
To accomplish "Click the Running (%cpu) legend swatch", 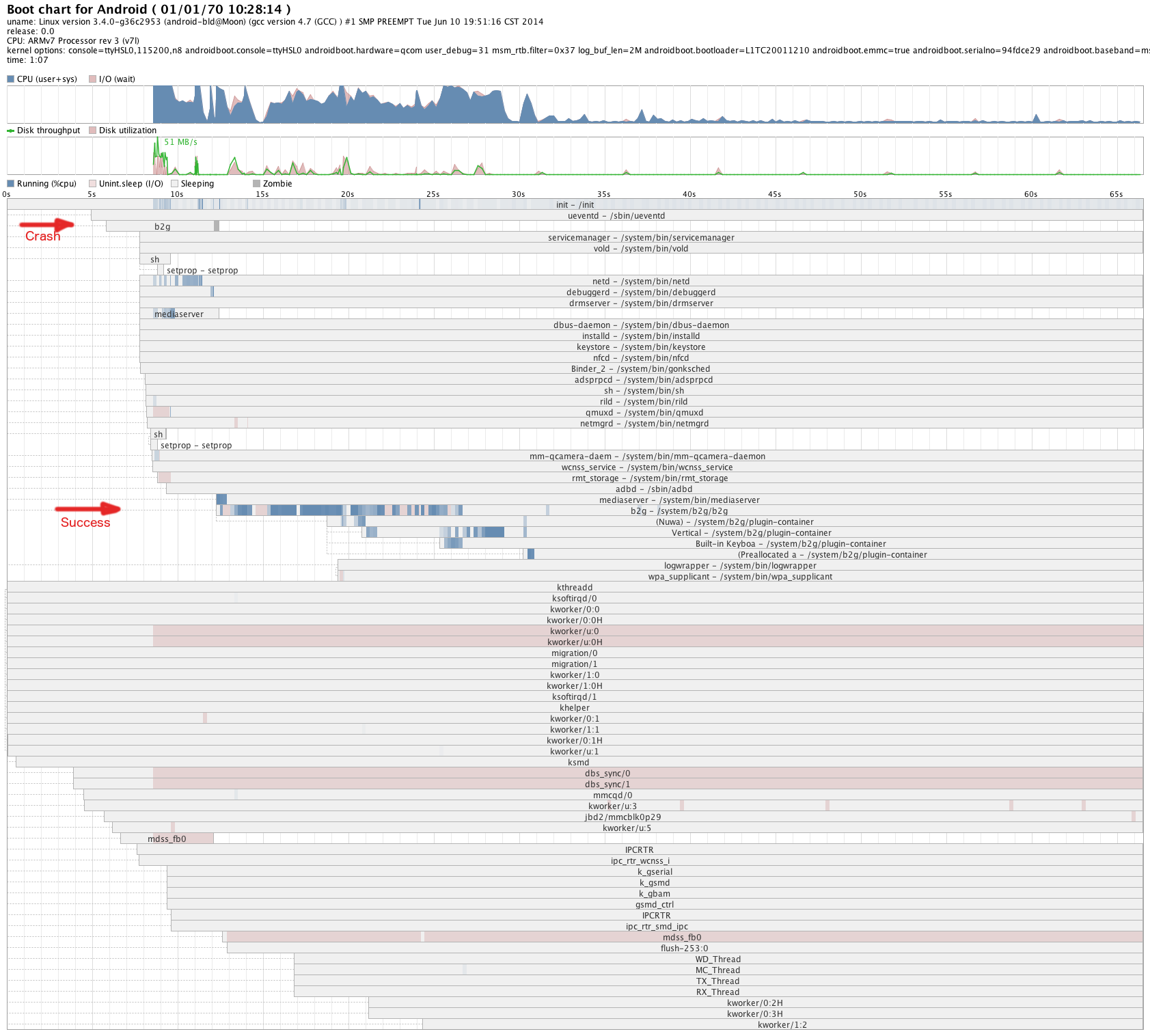I will [10, 184].
